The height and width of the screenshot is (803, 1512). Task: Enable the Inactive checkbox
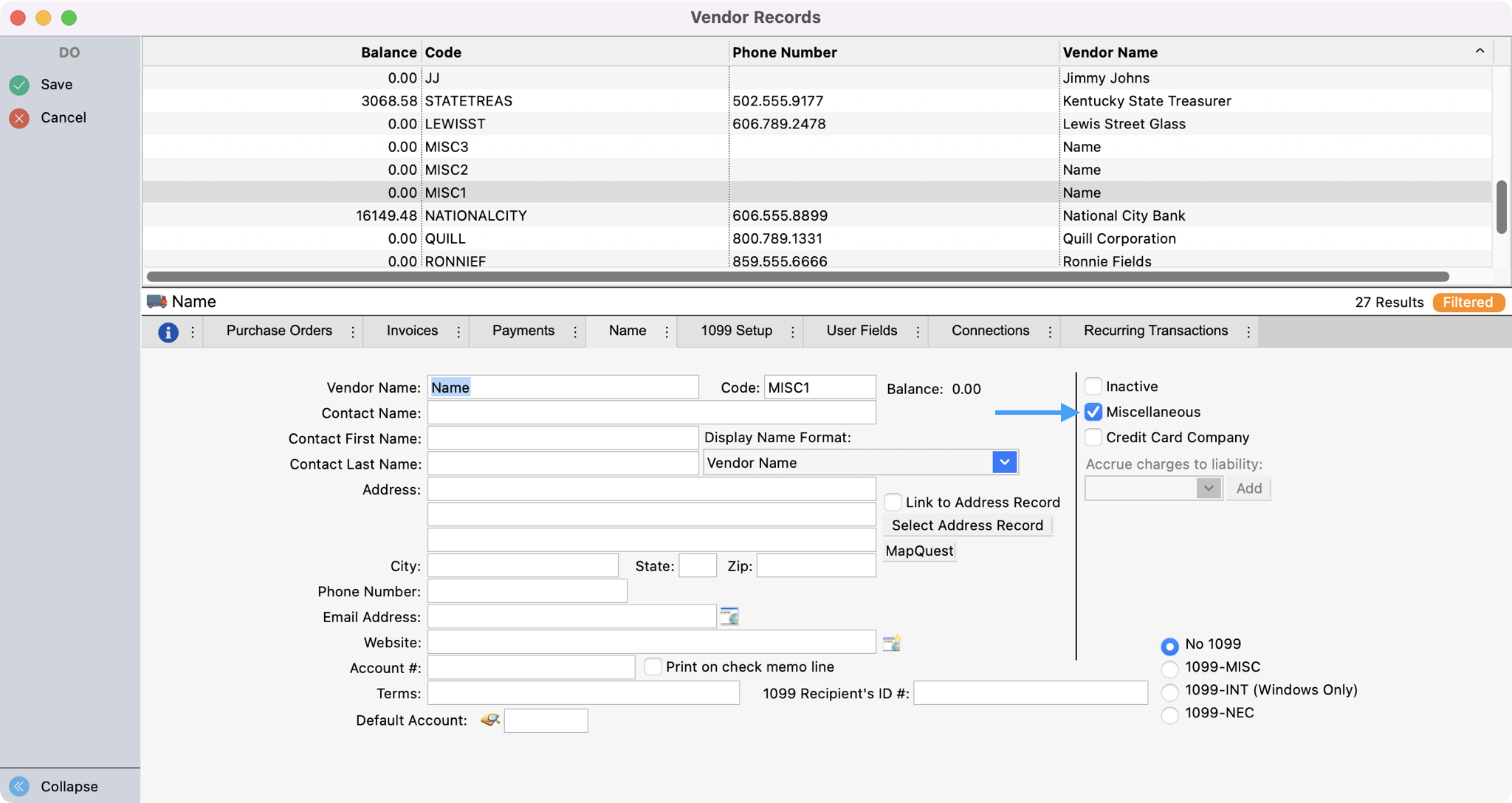point(1093,386)
